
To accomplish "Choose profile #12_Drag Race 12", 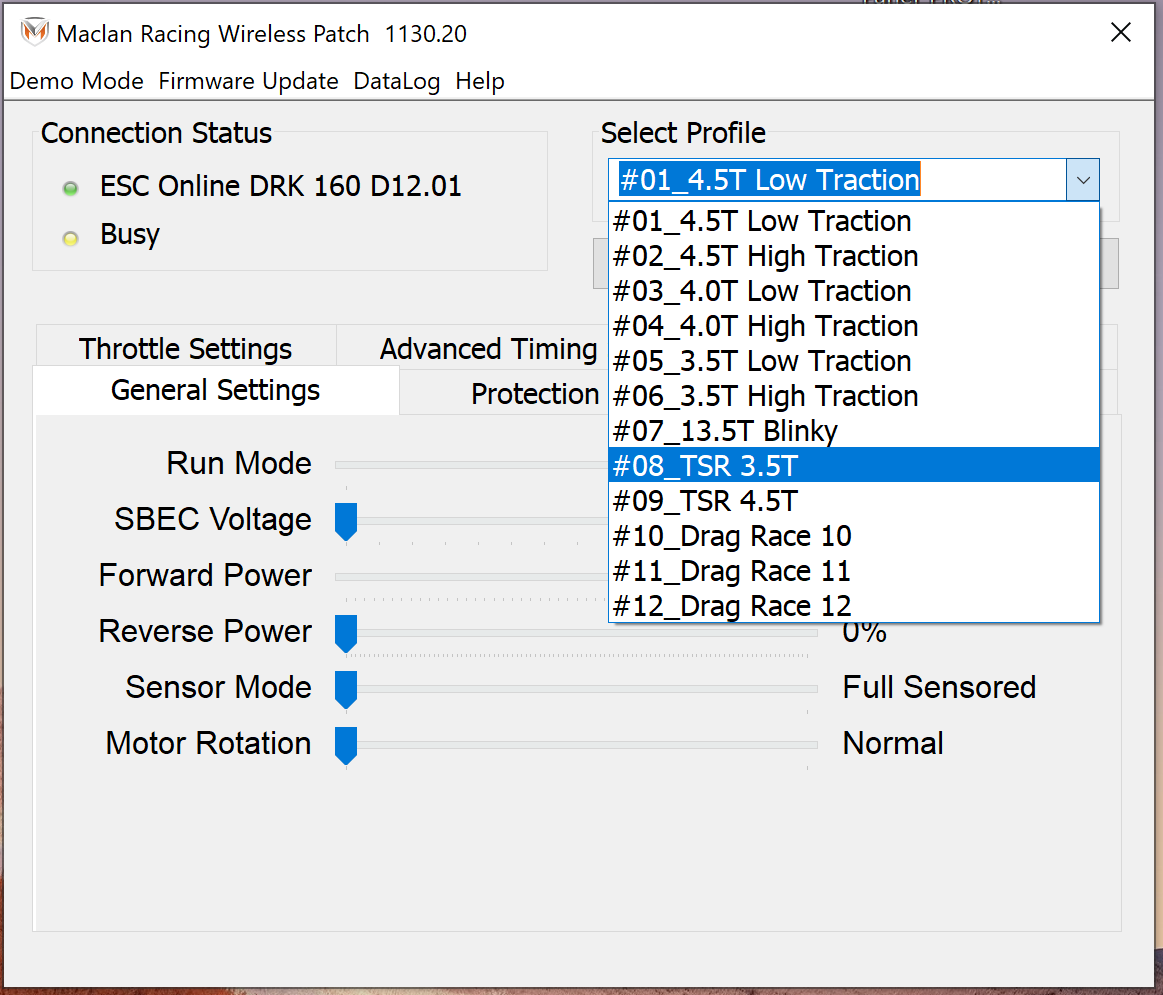I will tap(854, 606).
